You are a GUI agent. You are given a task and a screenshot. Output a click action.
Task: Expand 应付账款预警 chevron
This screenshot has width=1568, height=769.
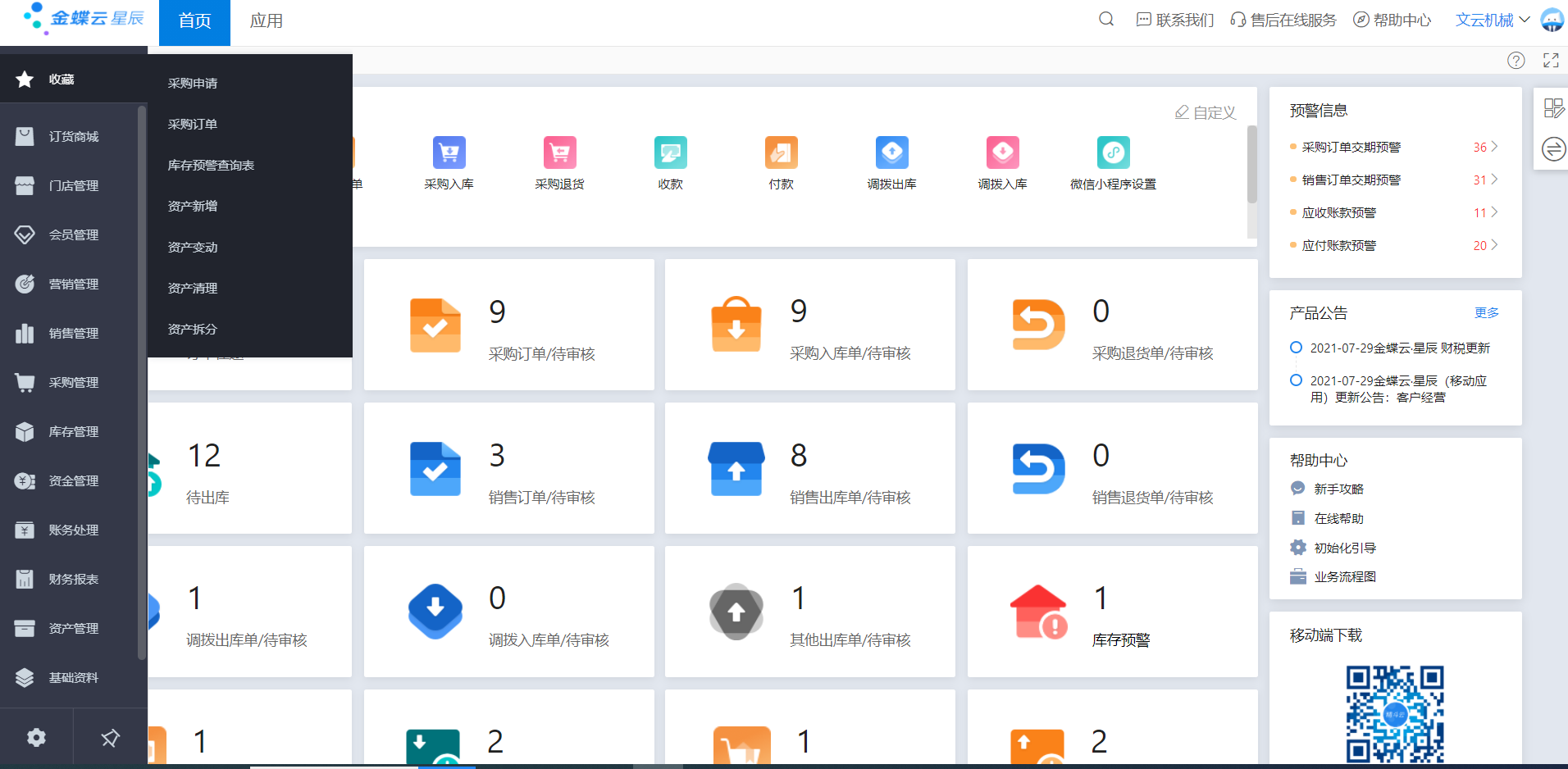tap(1494, 245)
